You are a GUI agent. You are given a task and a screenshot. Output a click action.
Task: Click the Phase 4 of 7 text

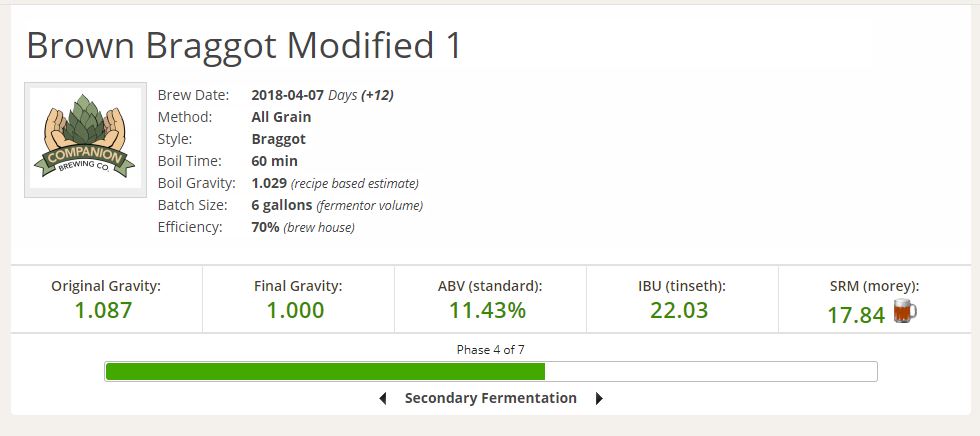point(491,350)
